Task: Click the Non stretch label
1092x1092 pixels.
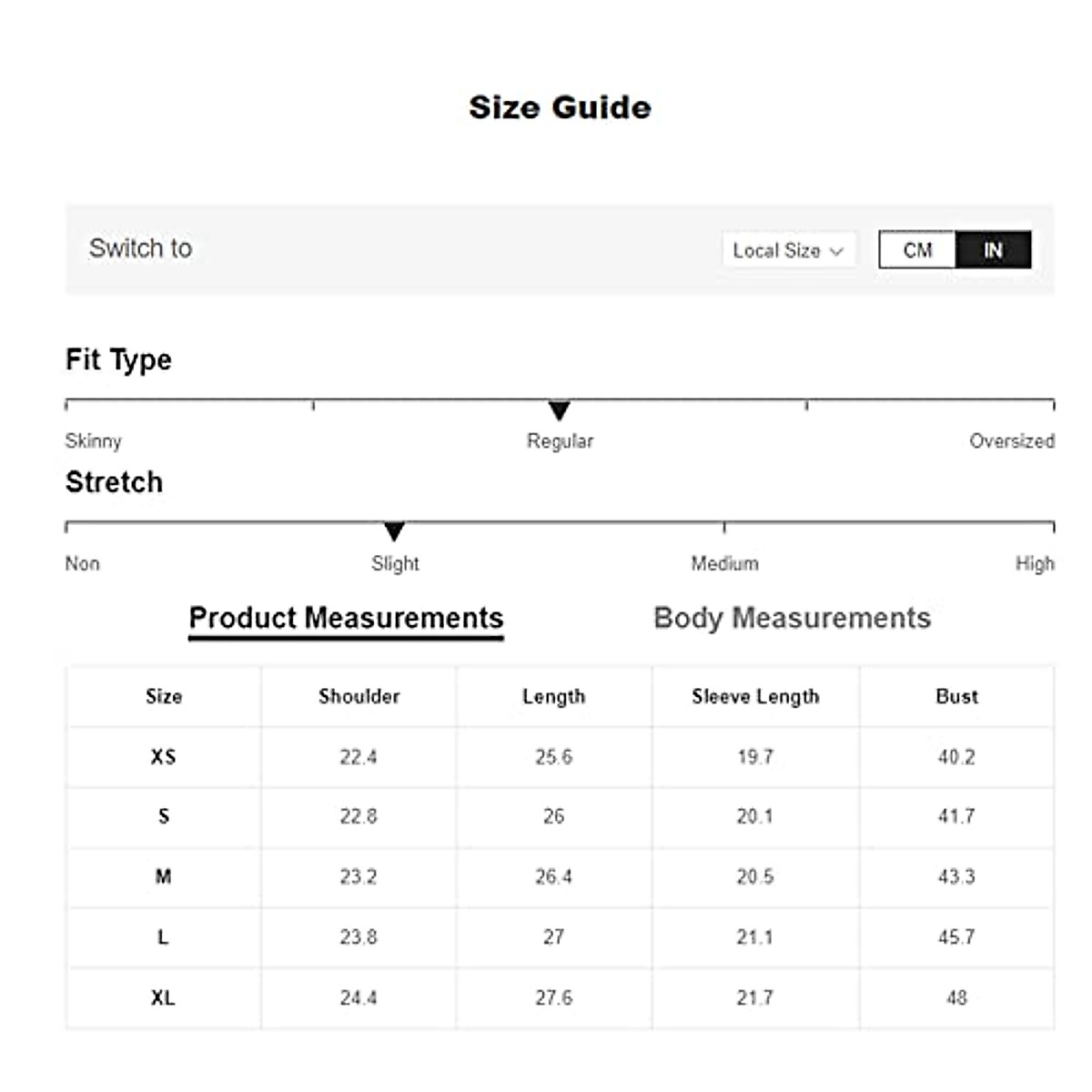Action: coord(82,564)
